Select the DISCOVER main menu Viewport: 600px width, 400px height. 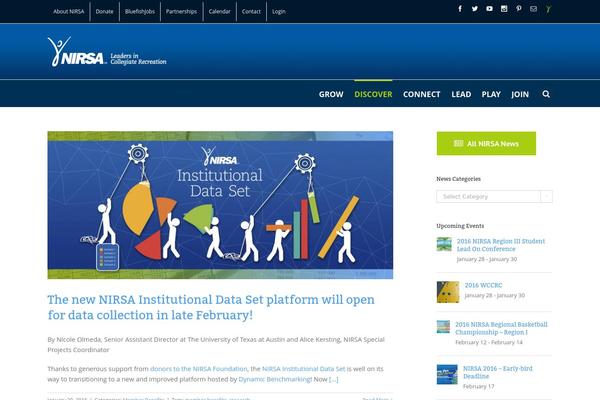coord(373,94)
